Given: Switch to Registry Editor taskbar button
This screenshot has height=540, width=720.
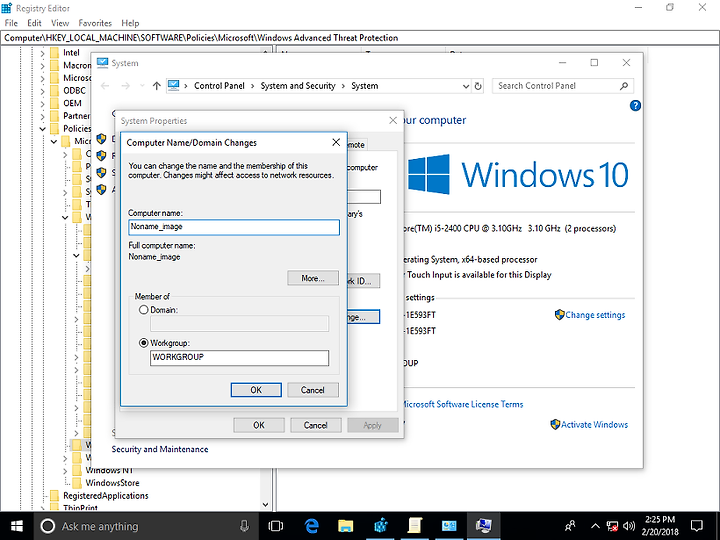Looking at the screenshot, I should click(x=381, y=526).
